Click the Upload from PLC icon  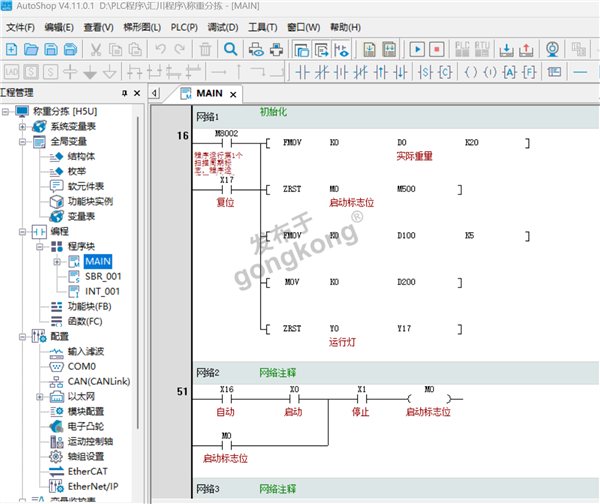coord(527,48)
